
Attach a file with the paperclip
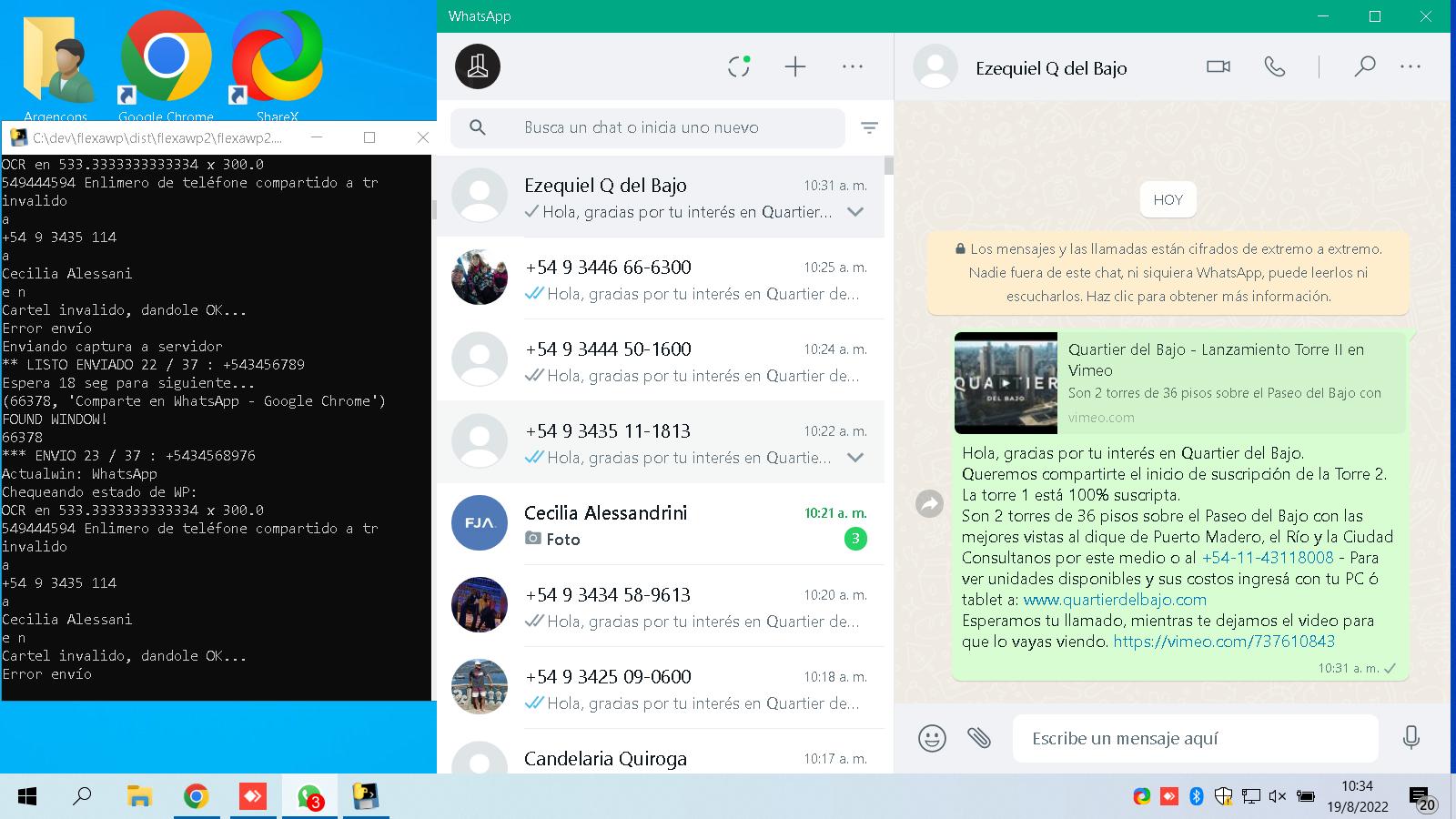(979, 738)
